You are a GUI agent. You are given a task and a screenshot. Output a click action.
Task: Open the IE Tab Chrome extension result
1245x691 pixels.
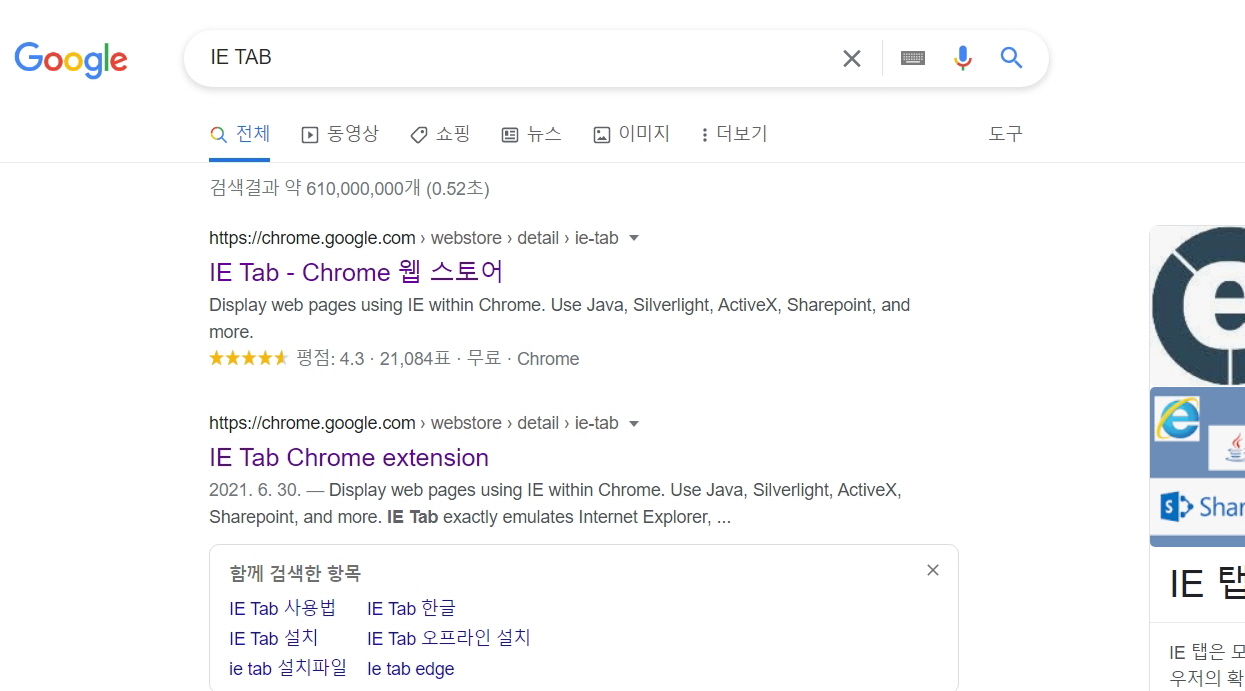(349, 458)
